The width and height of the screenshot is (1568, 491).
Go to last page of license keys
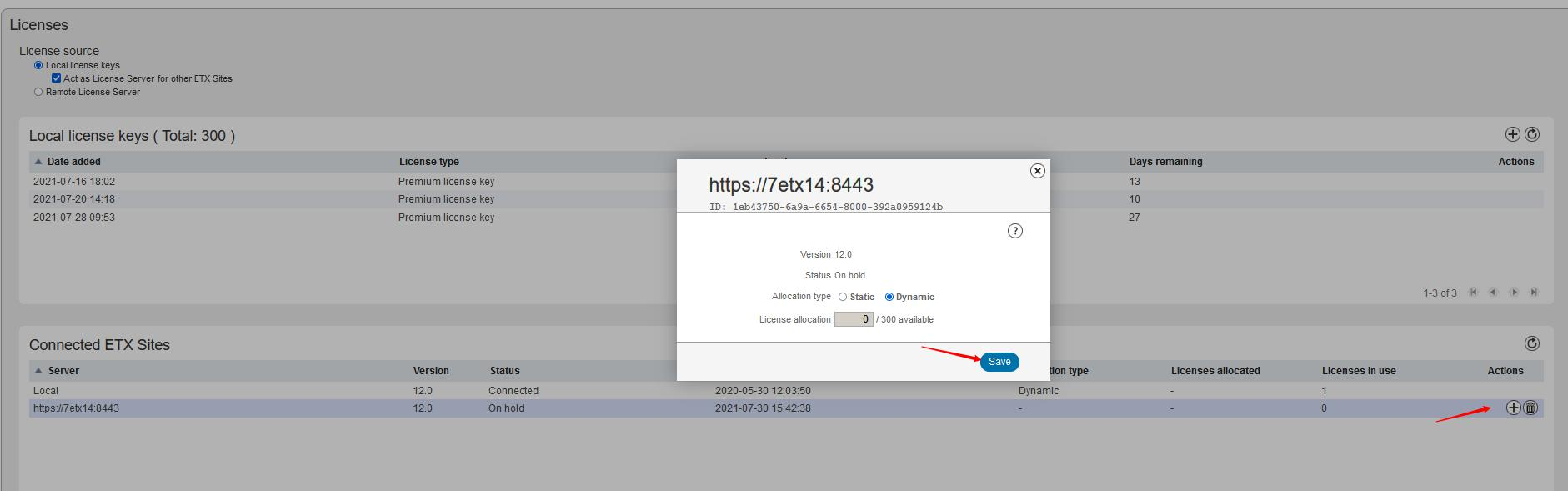(x=1535, y=293)
